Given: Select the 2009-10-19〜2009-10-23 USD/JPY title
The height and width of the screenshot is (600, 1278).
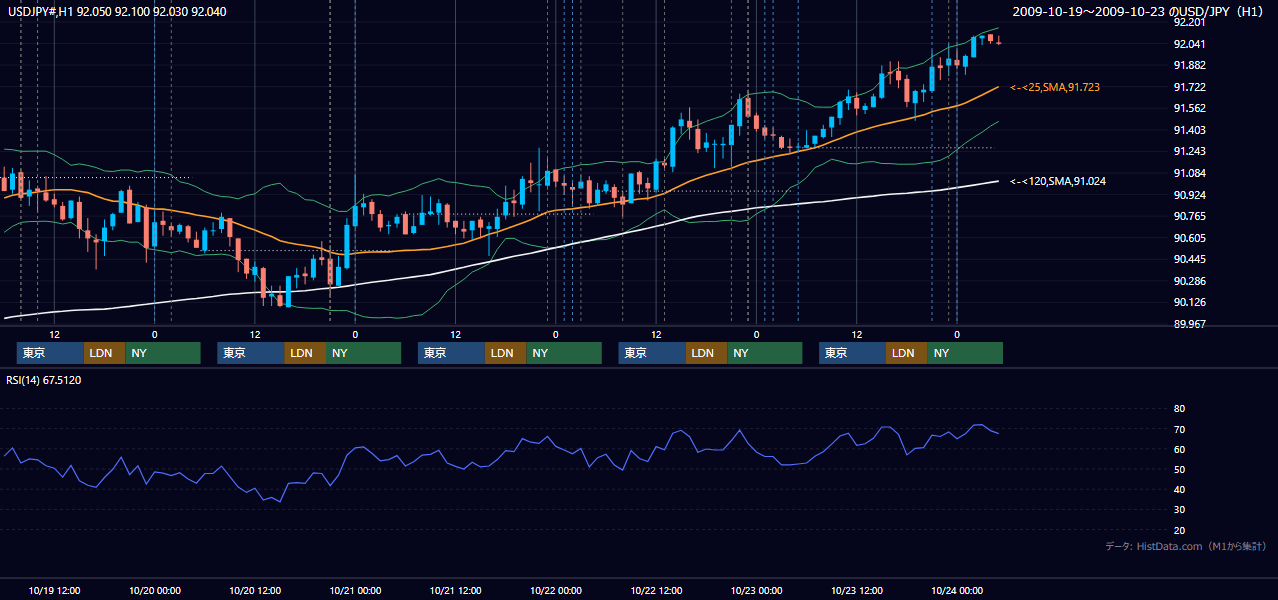Looking at the screenshot, I should coord(1137,11).
